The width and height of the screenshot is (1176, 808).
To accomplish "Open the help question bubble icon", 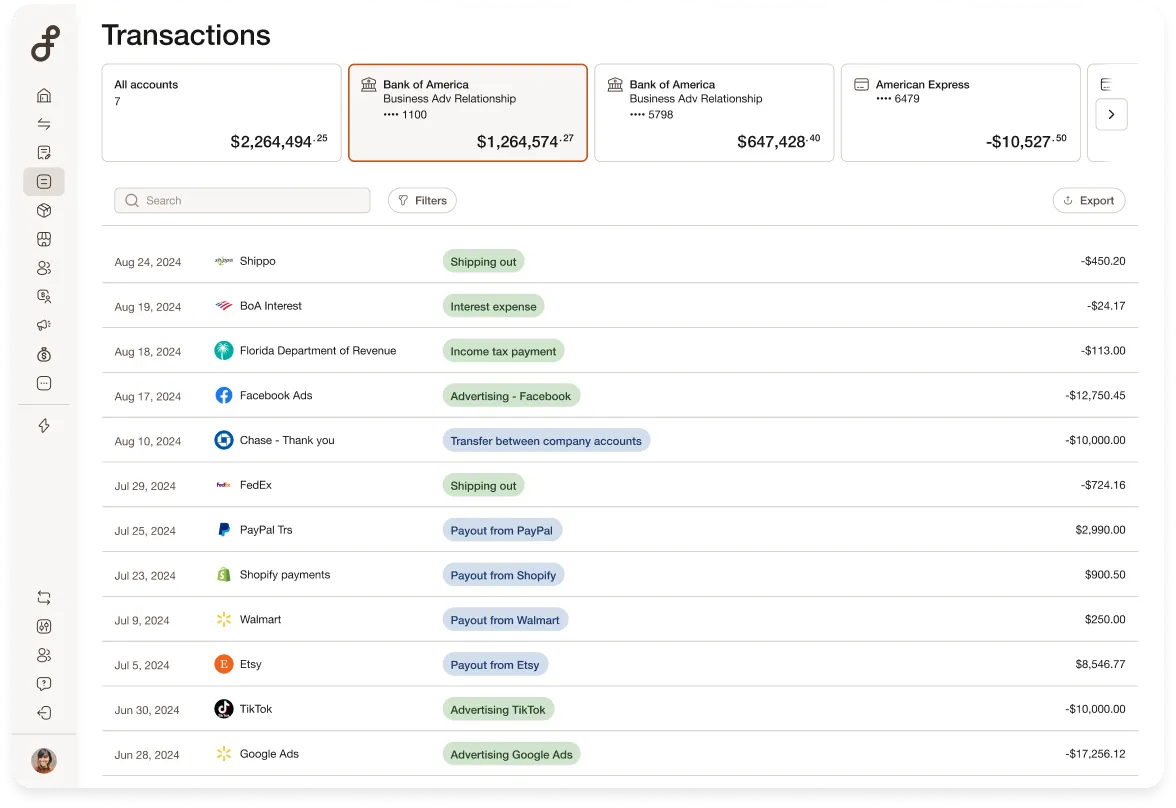I will point(44,683).
